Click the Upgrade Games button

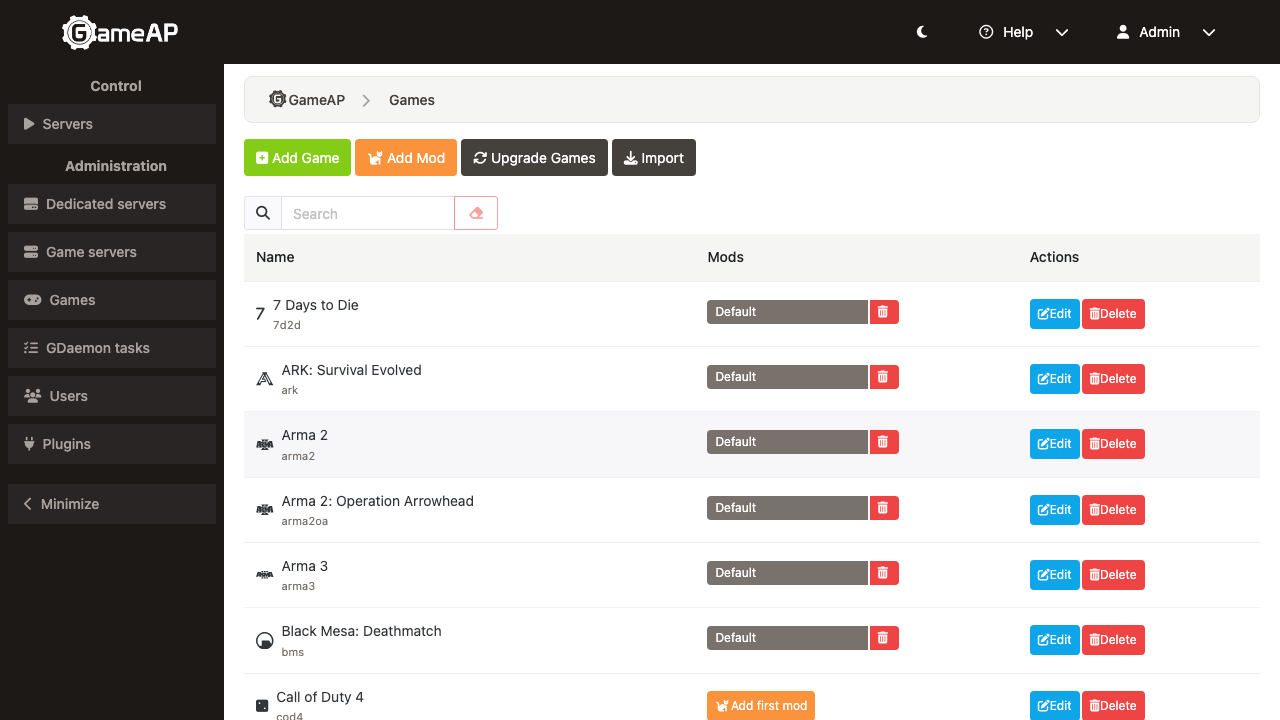534,158
